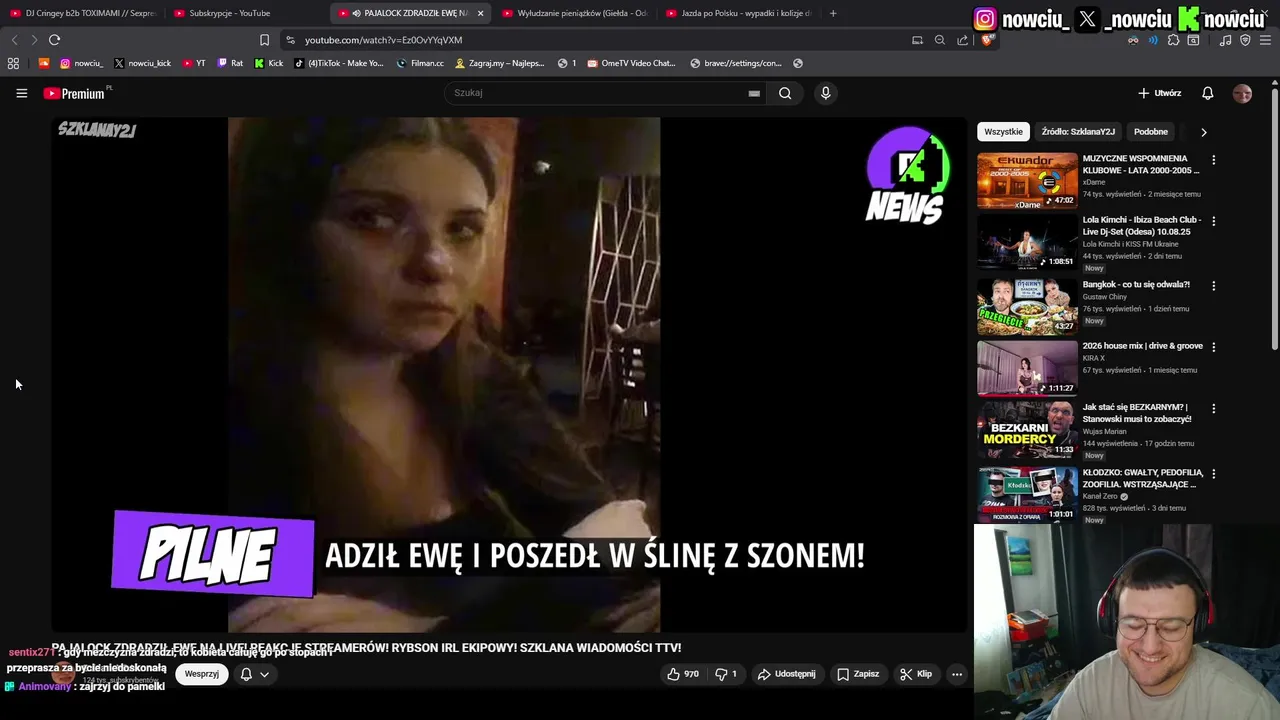This screenshot has width=1280, height=720.
Task: Open Brave Shields lion icon
Action: click(989, 40)
